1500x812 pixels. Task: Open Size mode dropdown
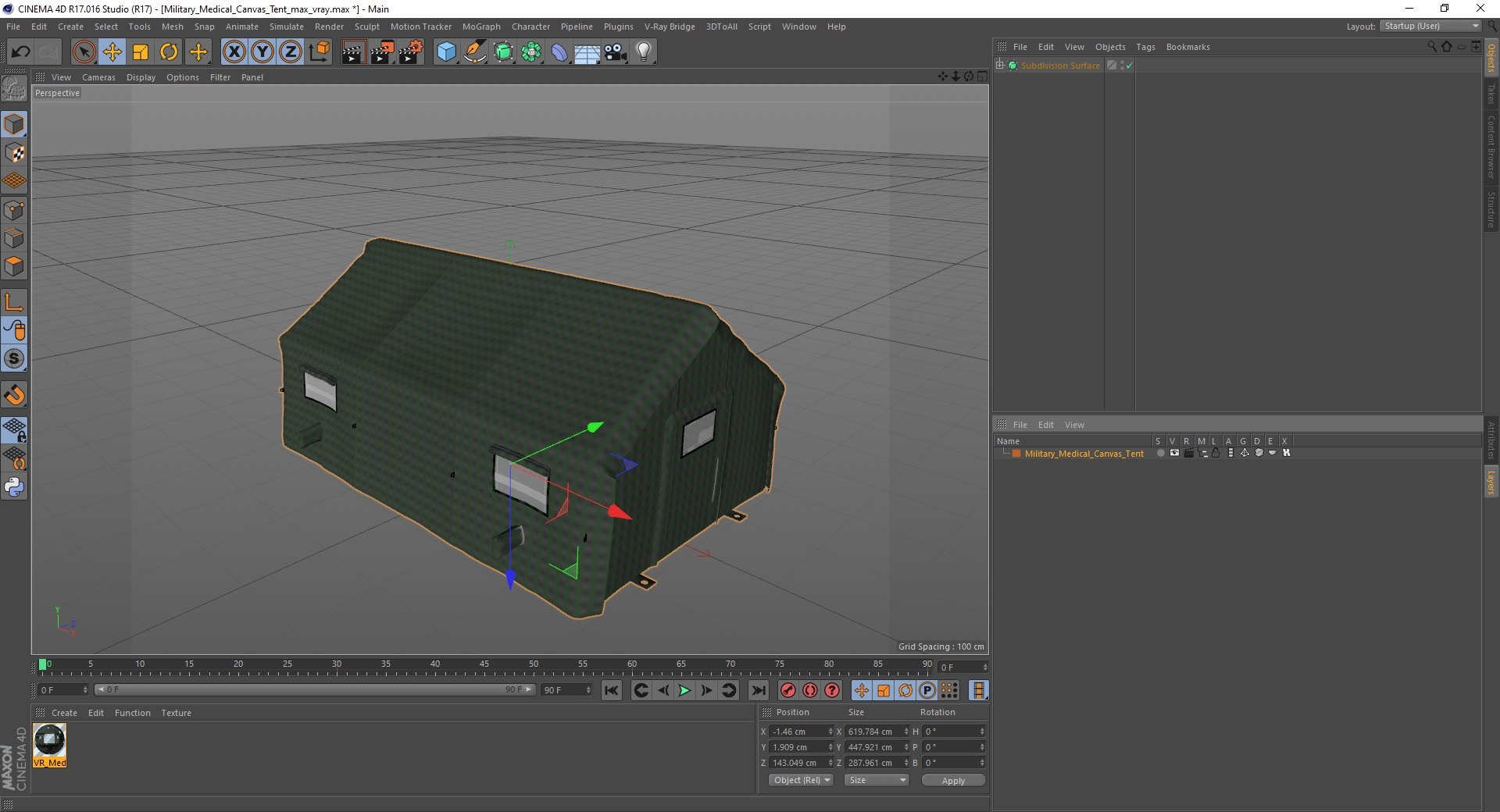(877, 780)
